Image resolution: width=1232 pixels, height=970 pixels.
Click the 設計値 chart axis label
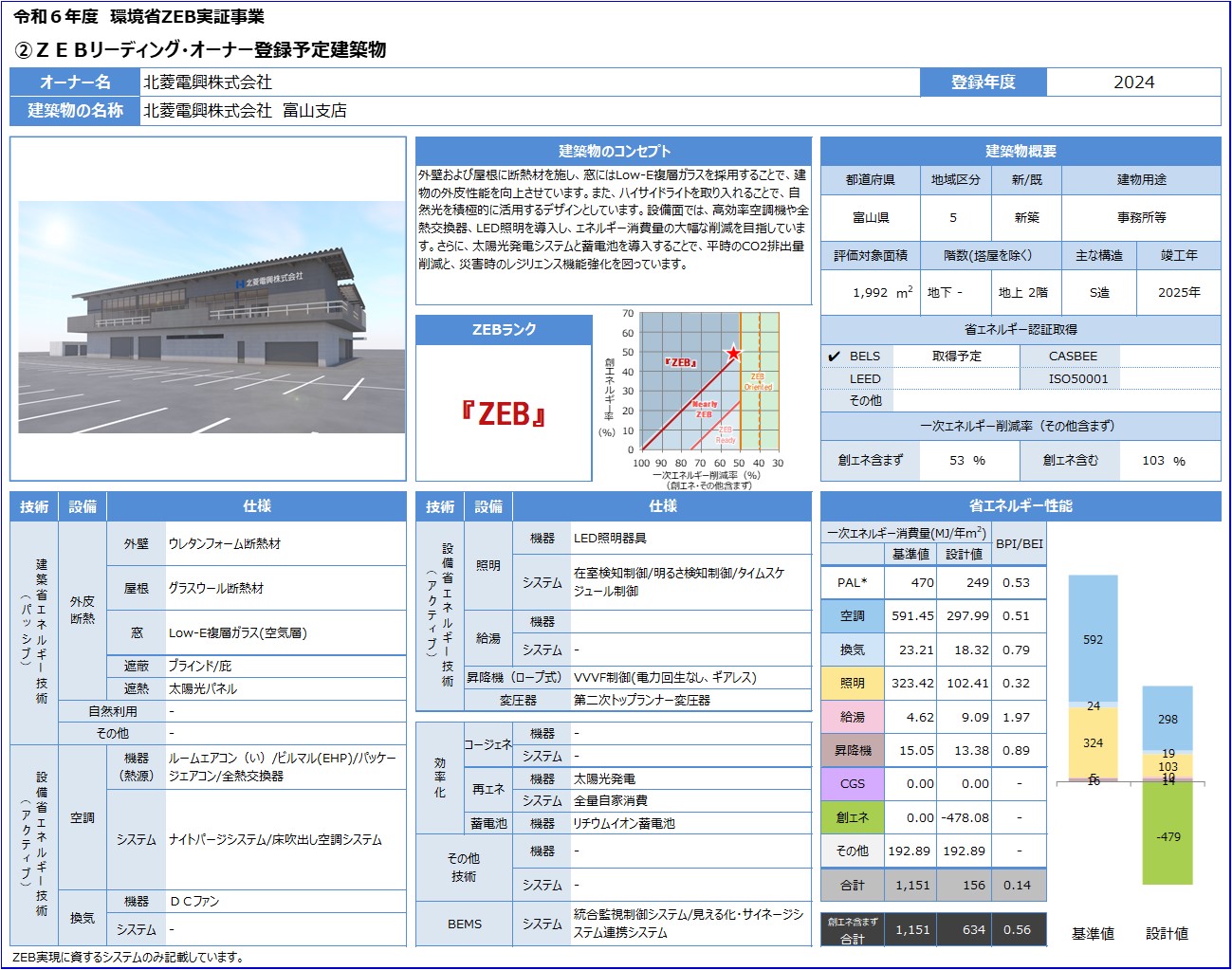point(1167,934)
